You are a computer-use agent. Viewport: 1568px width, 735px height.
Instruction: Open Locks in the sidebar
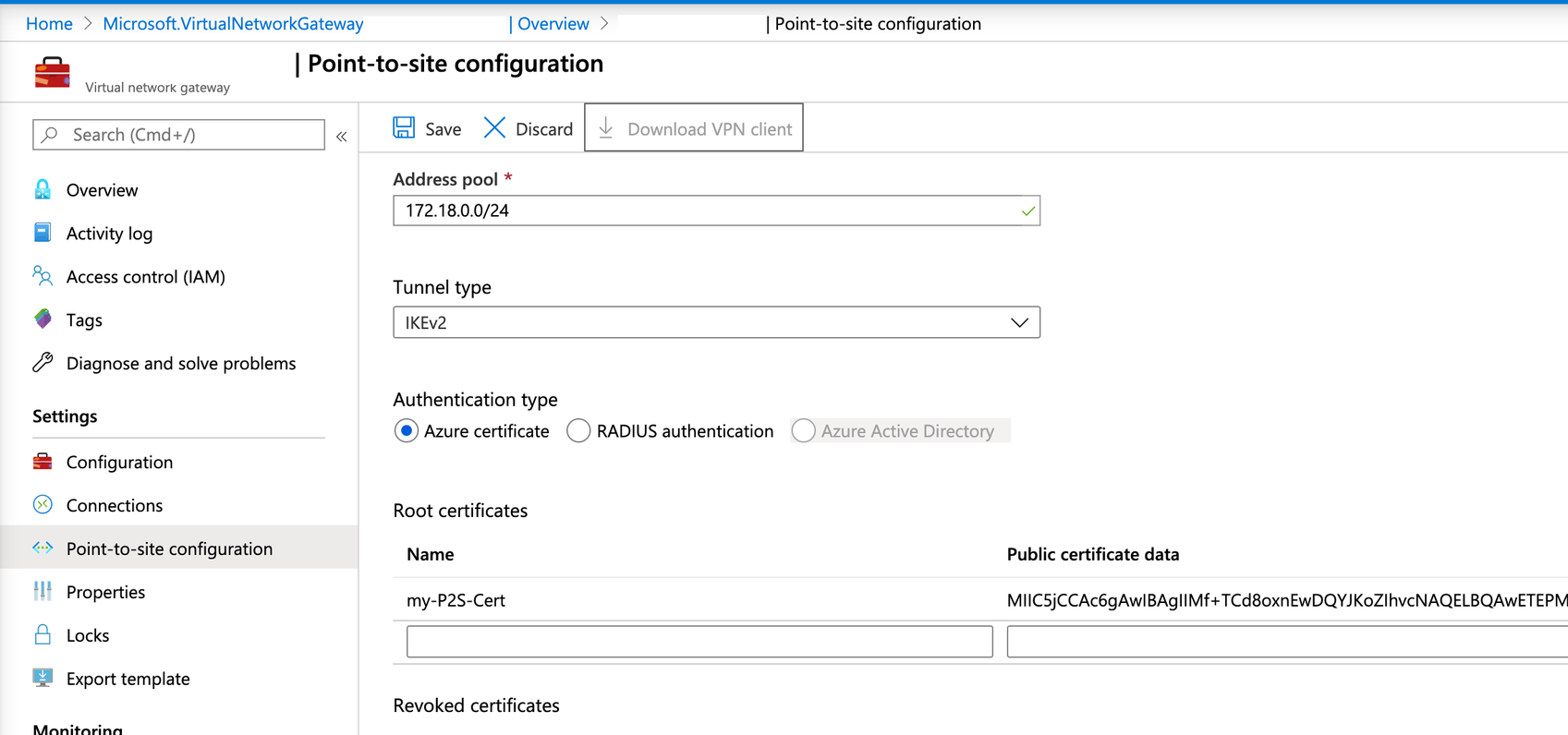click(x=88, y=636)
